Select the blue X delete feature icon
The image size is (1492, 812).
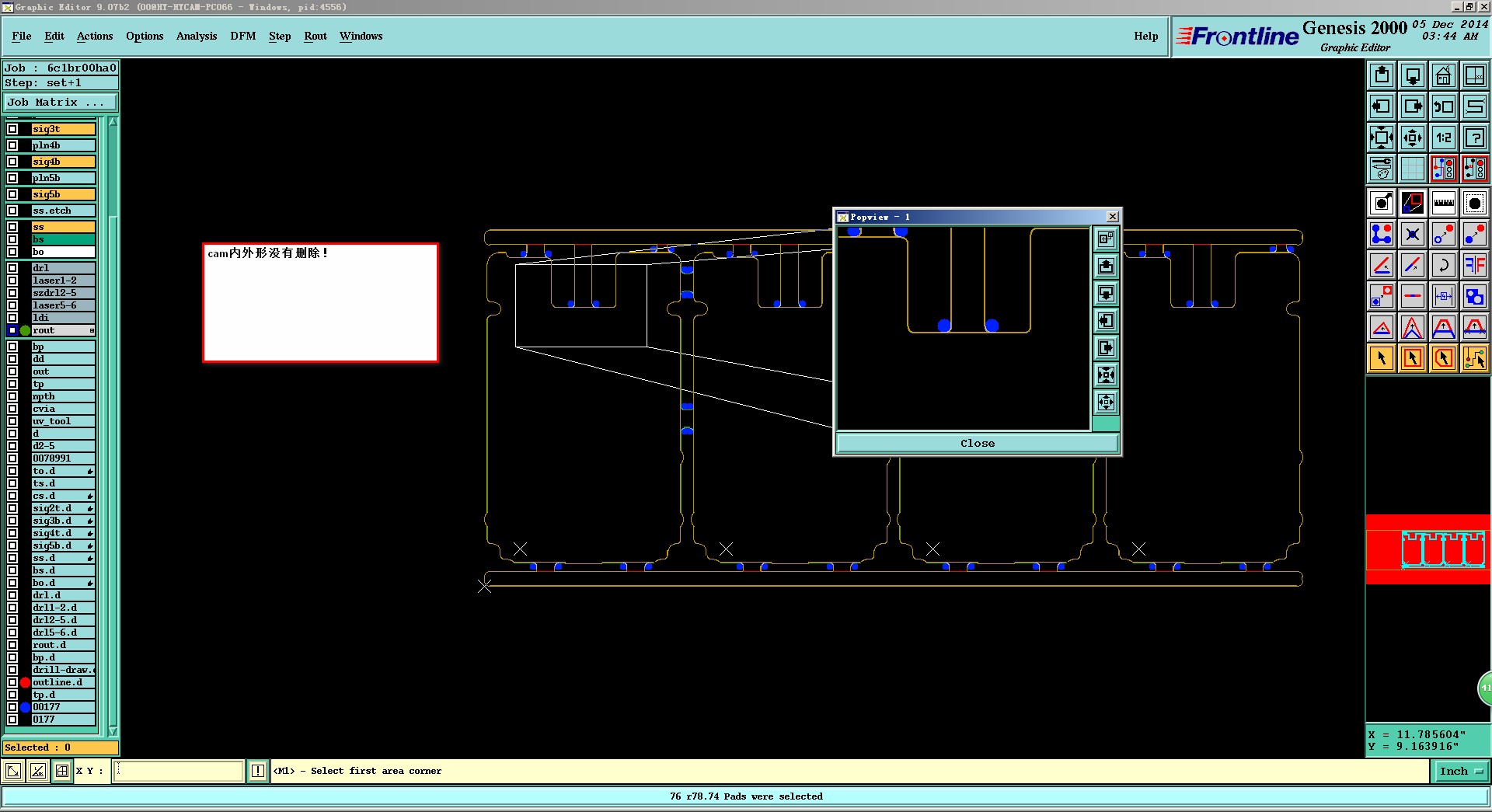(1413, 234)
